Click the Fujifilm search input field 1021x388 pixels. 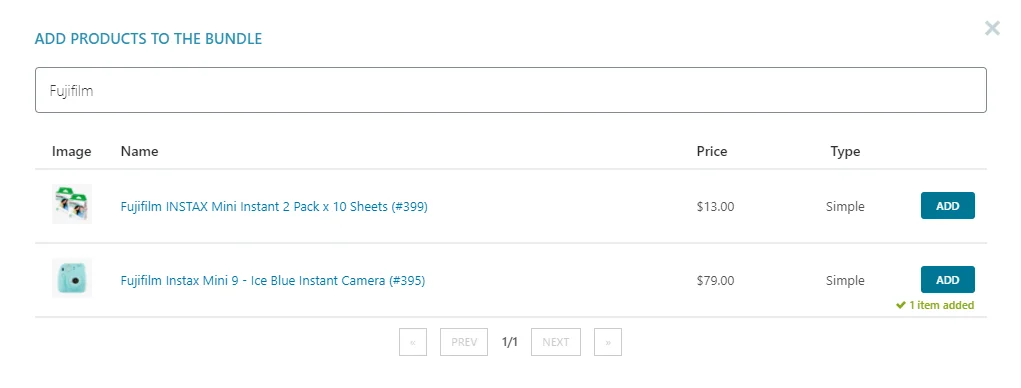coord(510,90)
